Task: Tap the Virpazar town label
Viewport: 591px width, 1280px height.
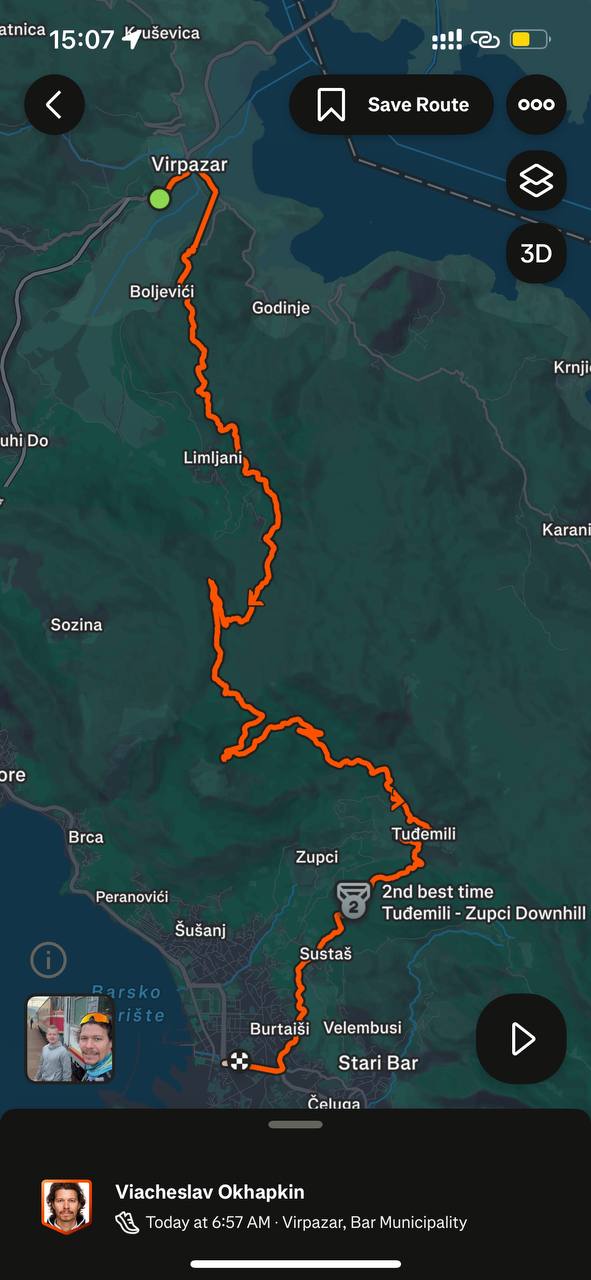Action: pos(189,165)
